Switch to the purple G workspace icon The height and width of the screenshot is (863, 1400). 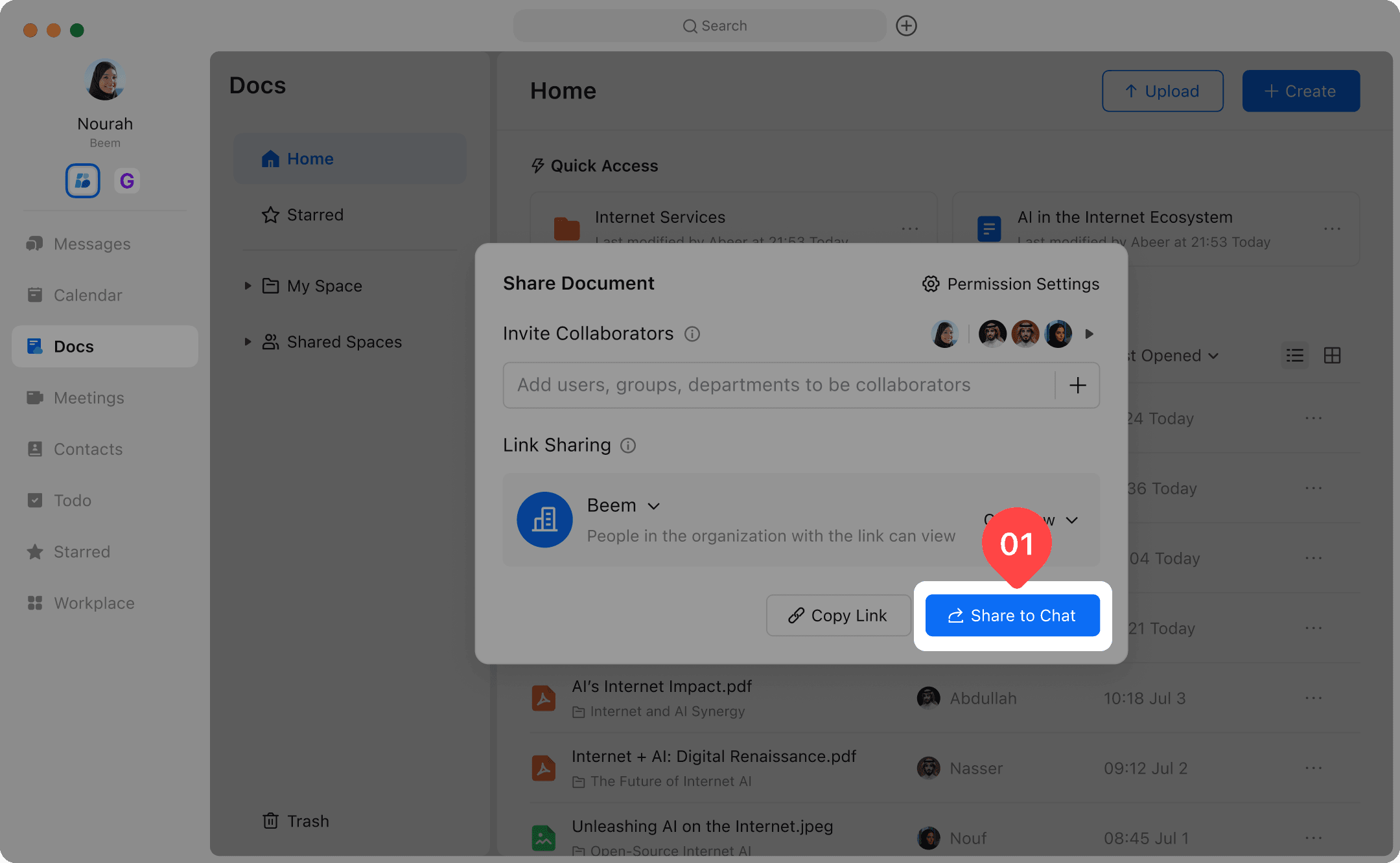point(127,181)
